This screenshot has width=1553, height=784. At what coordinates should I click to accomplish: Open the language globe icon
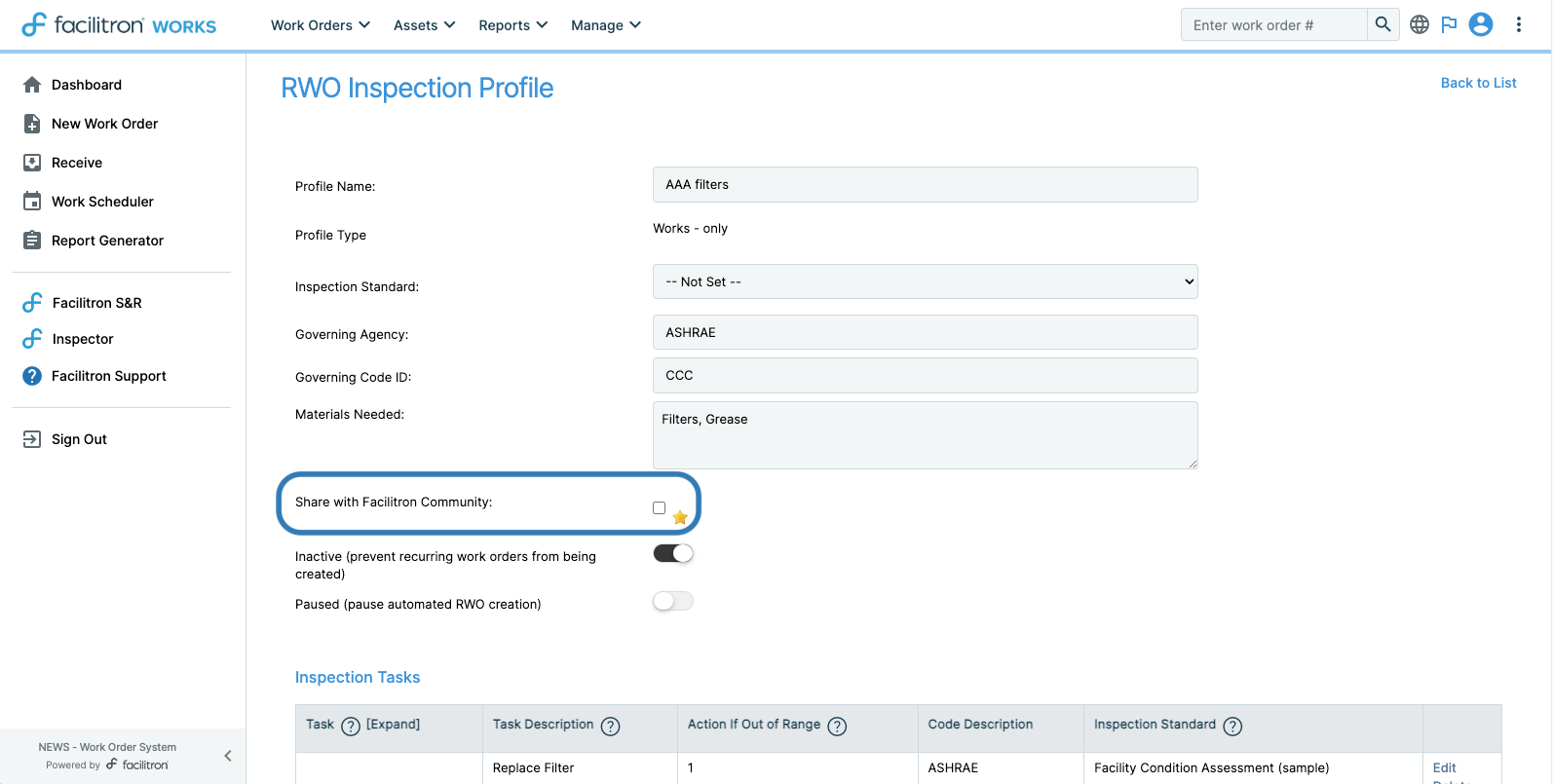pos(1420,24)
